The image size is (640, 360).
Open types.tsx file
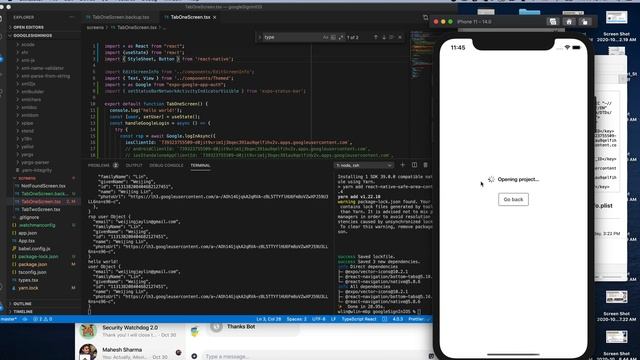(28, 280)
